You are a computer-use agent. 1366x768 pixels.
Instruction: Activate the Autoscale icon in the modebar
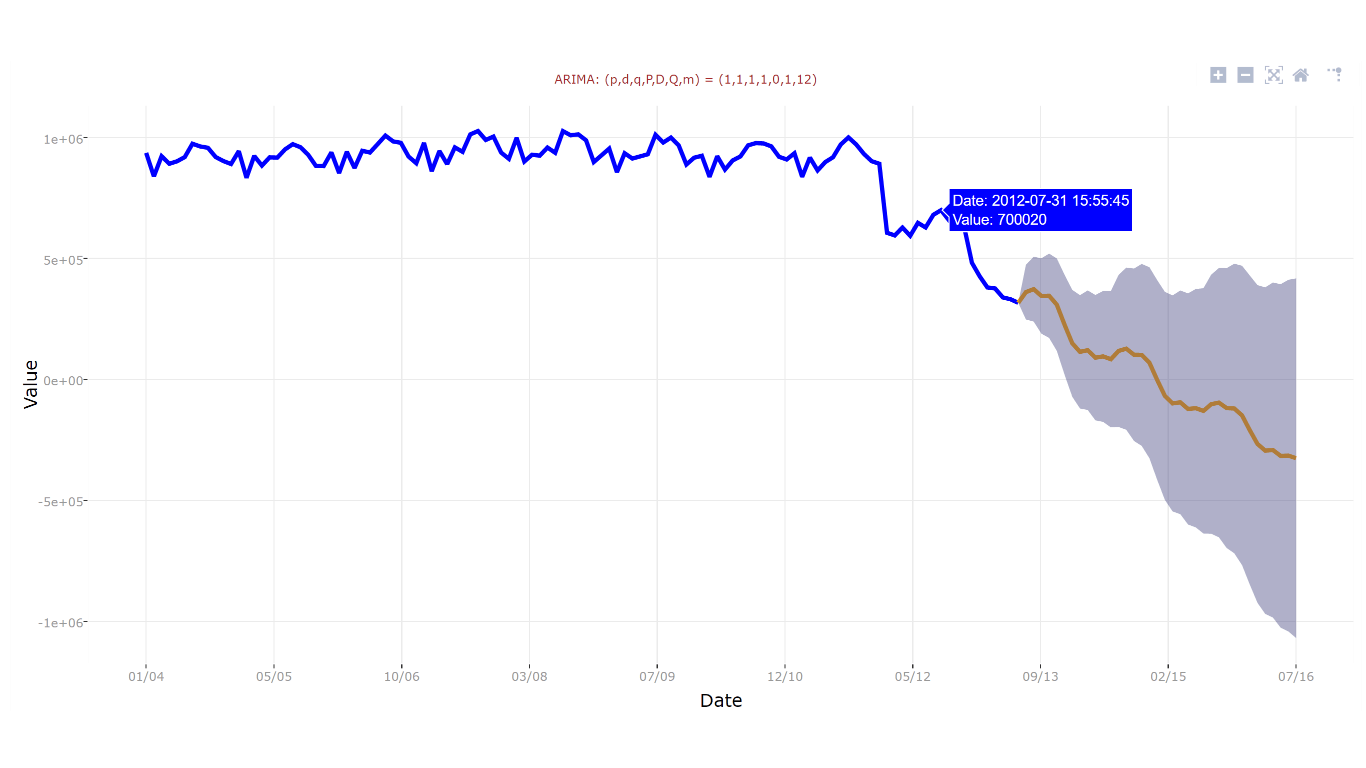1272,74
